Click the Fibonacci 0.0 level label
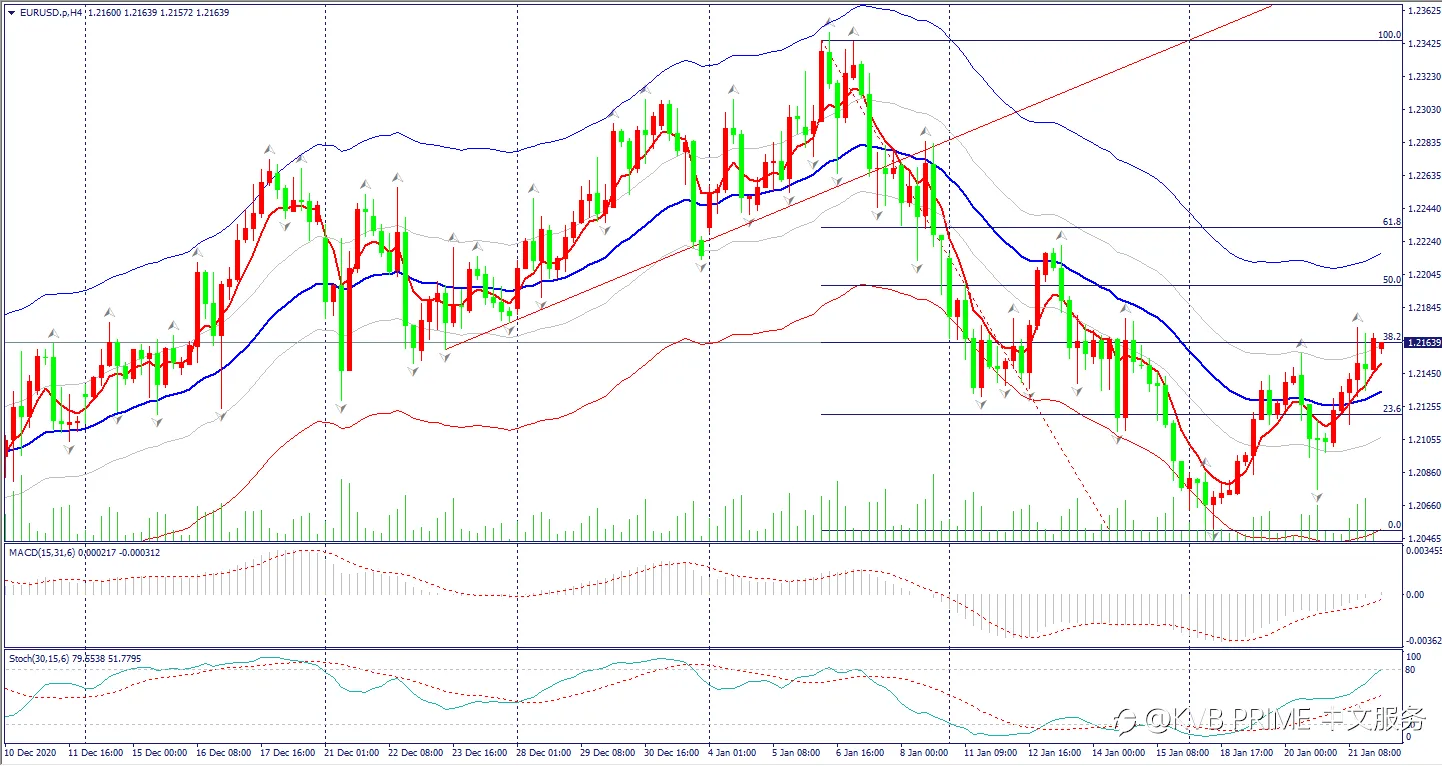The width and height of the screenshot is (1442, 766). coord(1395,524)
